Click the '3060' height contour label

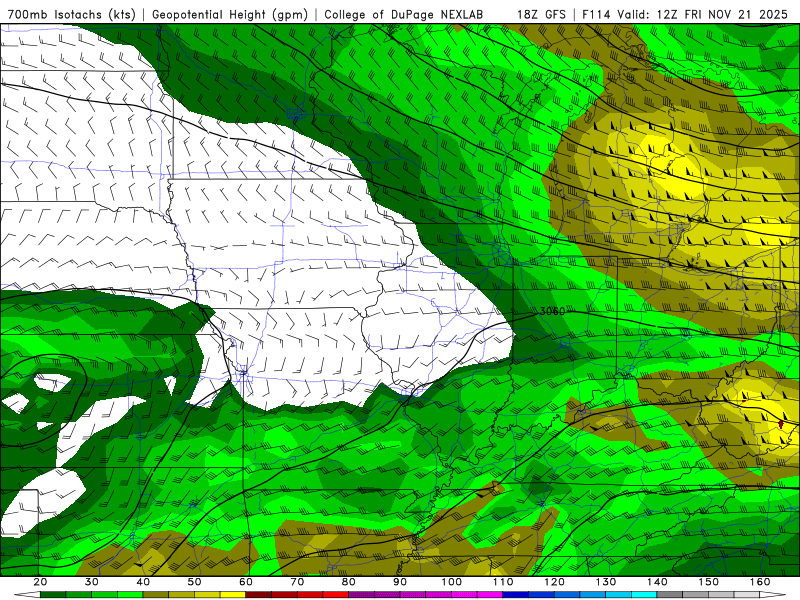pos(552,311)
